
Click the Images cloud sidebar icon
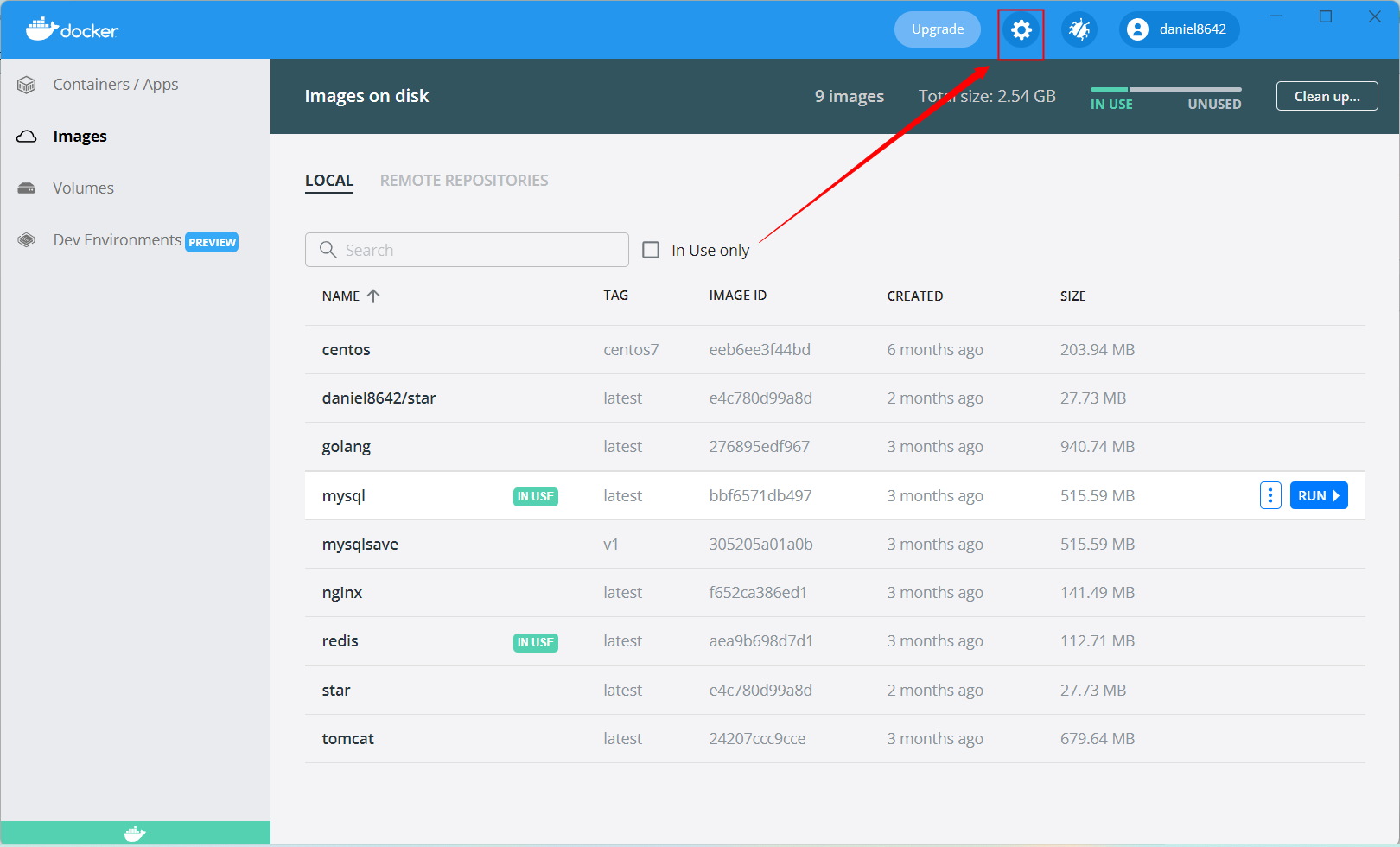(27, 137)
